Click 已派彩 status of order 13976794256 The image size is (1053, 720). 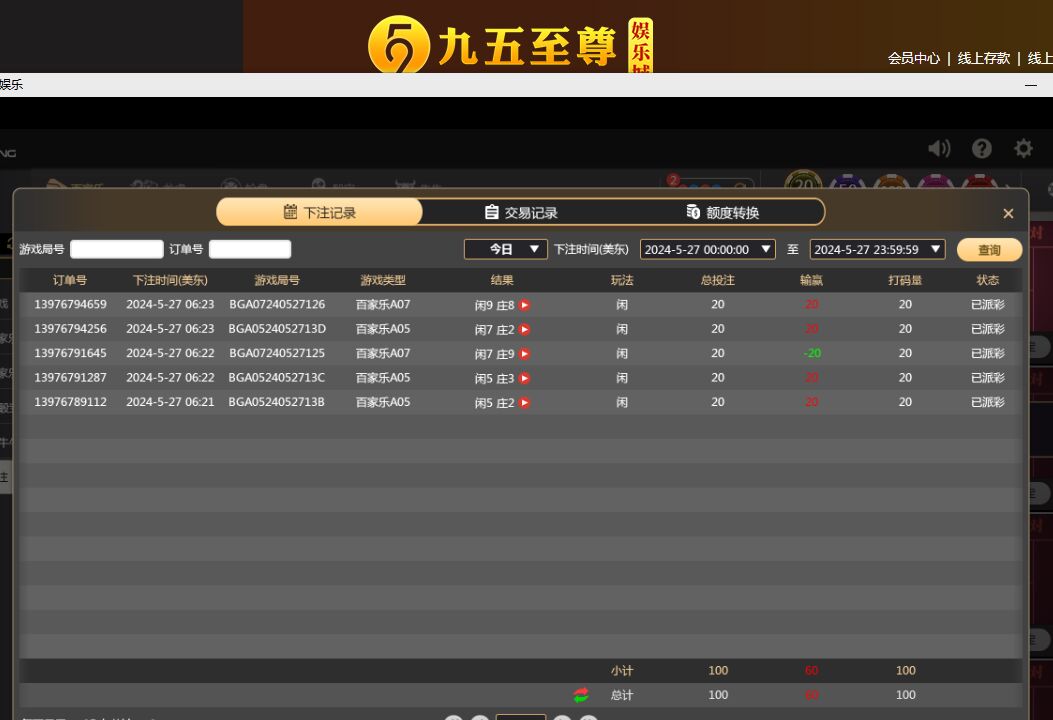[x=988, y=328]
